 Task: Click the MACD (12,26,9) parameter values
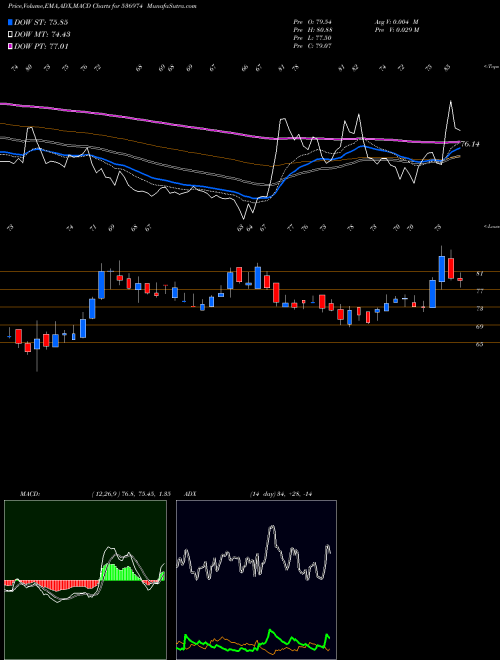click(130, 494)
